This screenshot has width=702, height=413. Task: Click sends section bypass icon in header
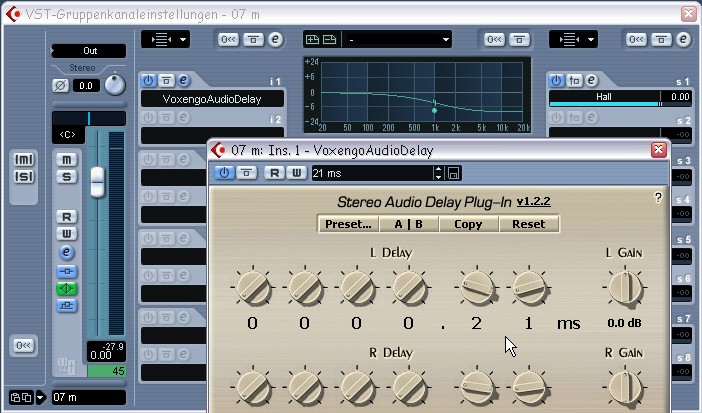(661, 39)
